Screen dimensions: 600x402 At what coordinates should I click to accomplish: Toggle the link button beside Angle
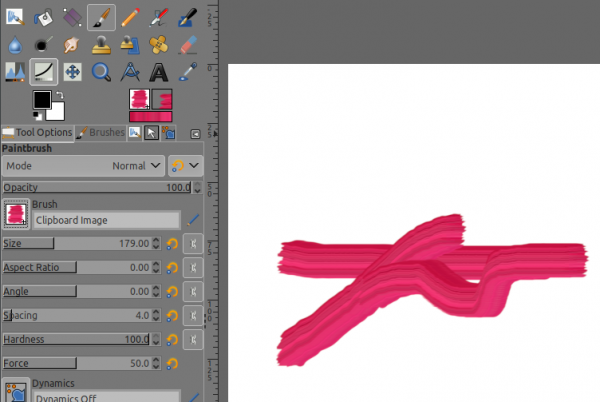pyautogui.click(x=193, y=292)
